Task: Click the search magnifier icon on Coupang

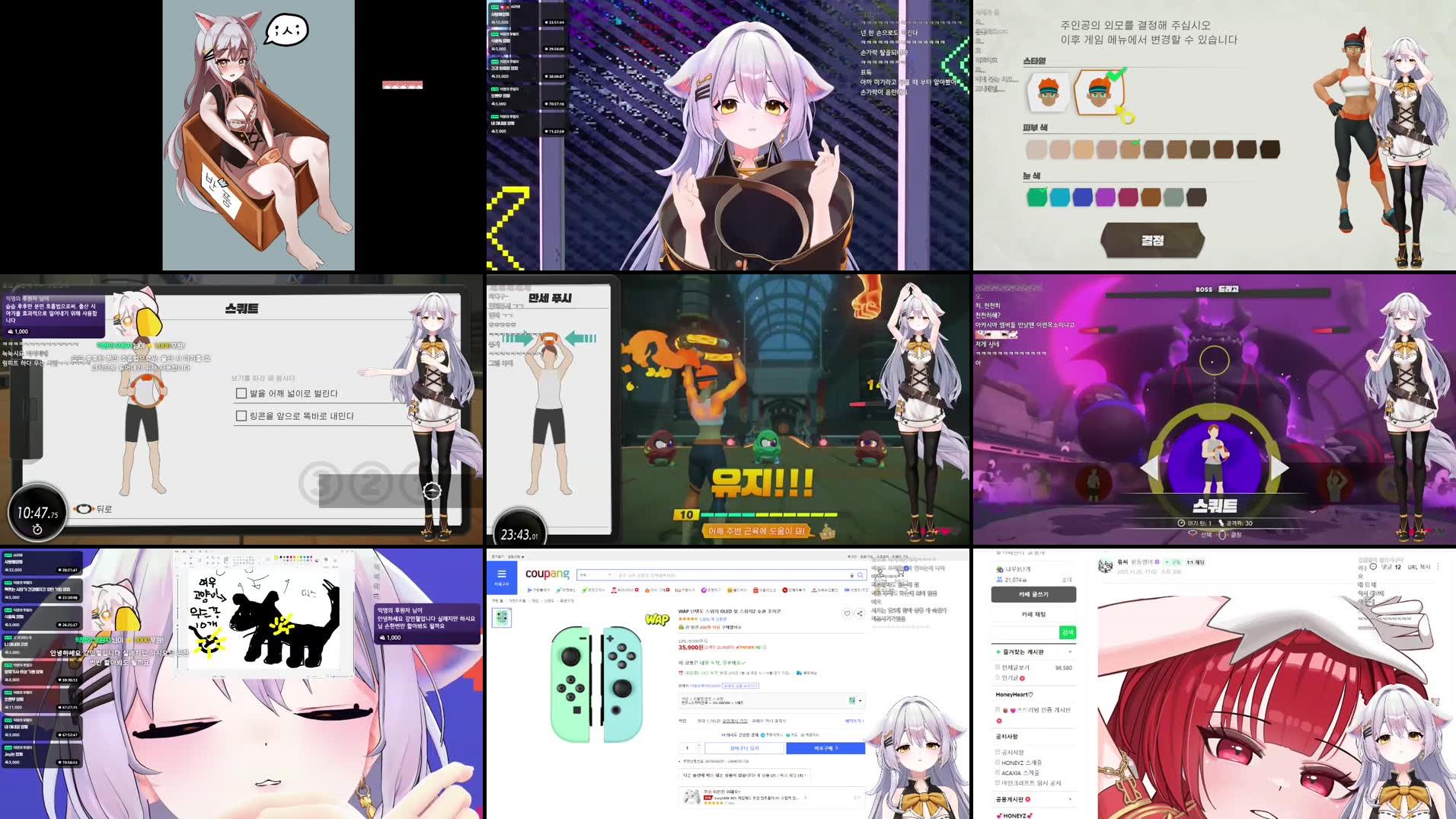Action: [860, 575]
